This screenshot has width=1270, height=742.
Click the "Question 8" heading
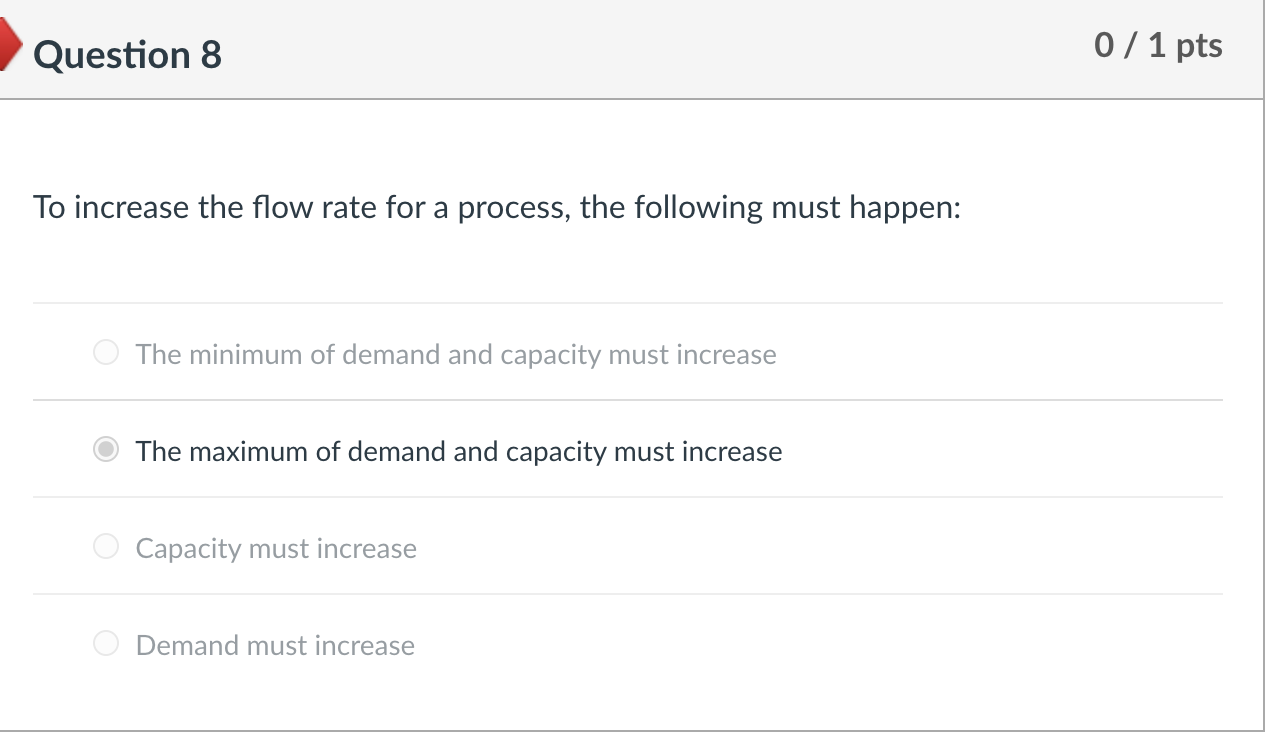127,54
